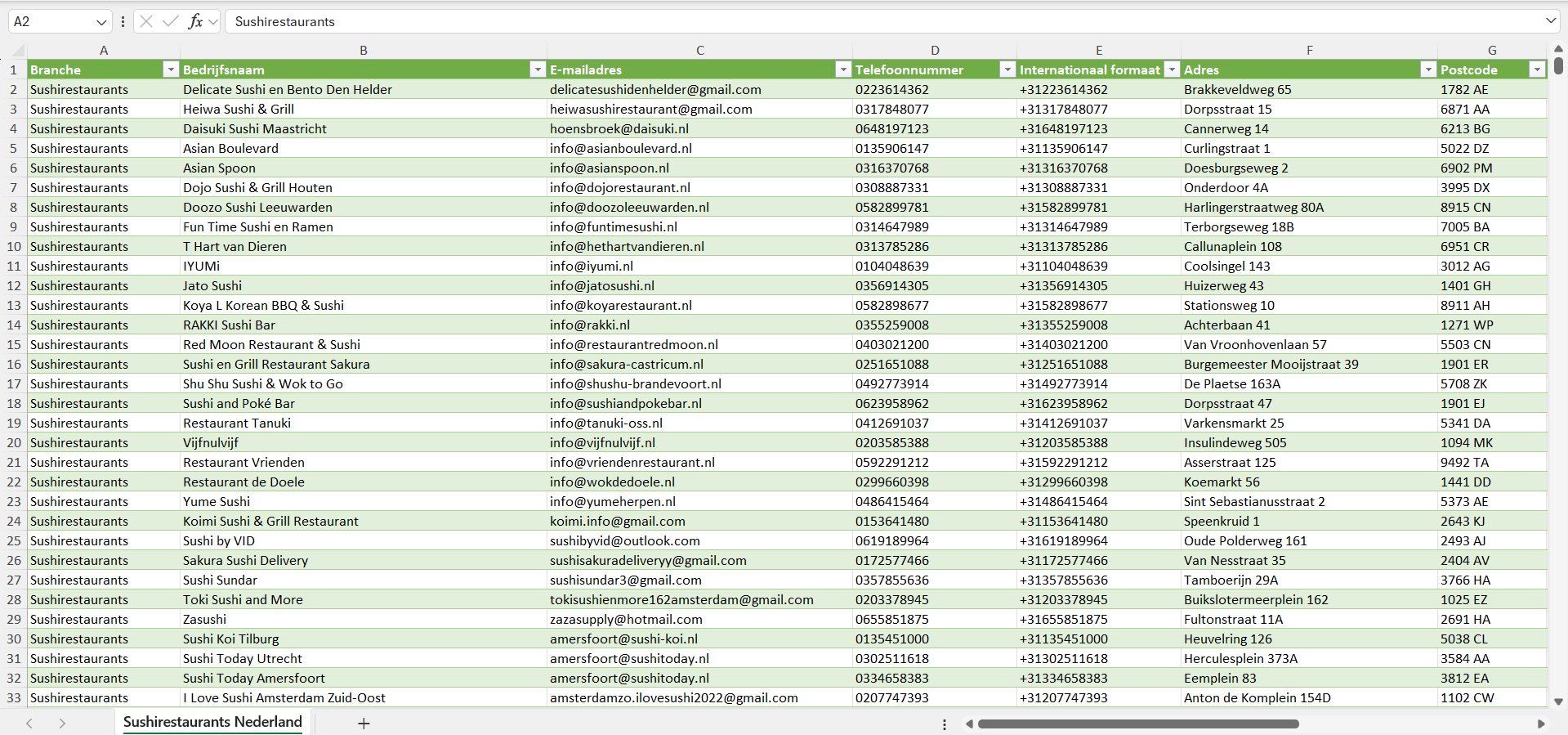Viewport: 1568px width, 735px height.
Task: Click the info@jatosushi.nl email cell
Action: pos(602,286)
